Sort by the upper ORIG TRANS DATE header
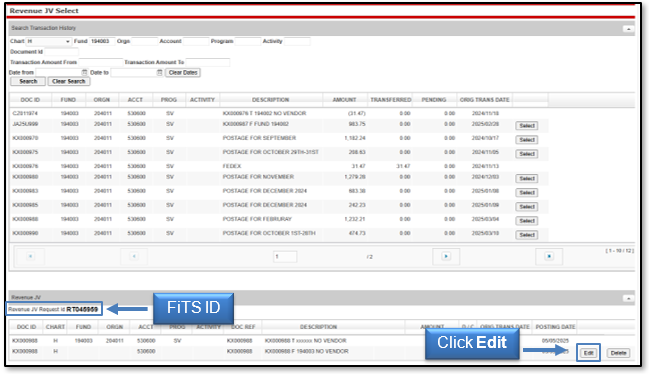The width and height of the screenshot is (649, 374). point(485,100)
